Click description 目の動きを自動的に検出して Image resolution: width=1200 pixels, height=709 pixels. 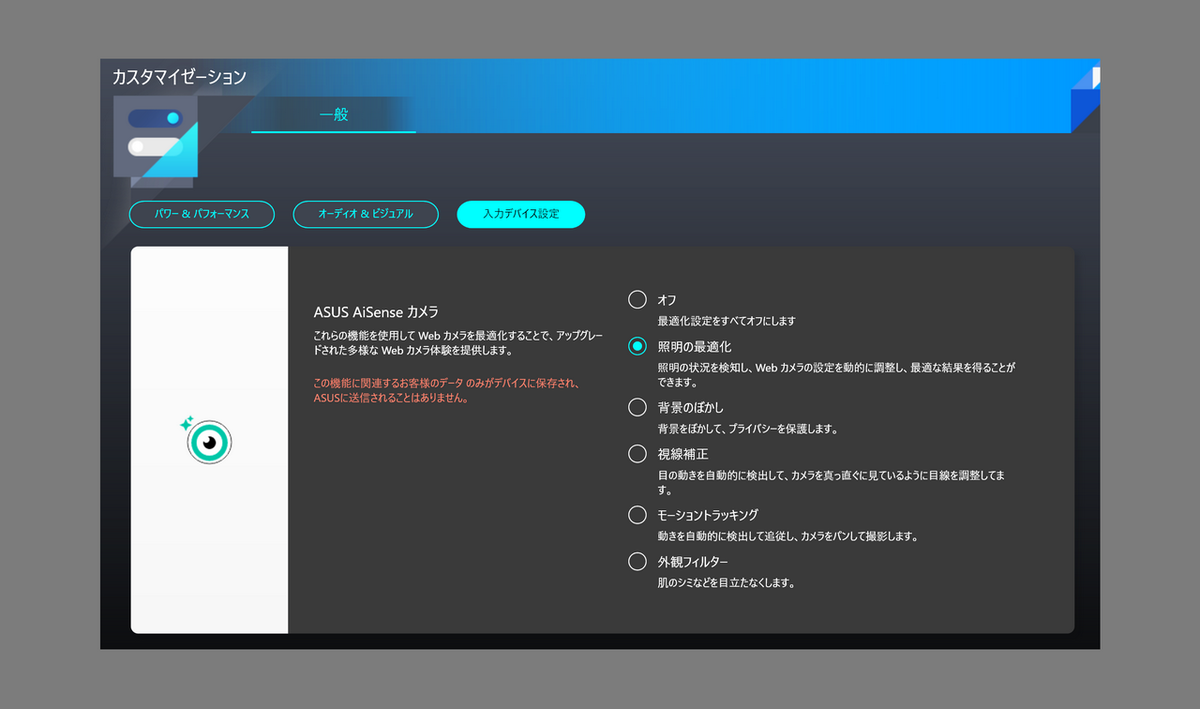(x=831, y=483)
